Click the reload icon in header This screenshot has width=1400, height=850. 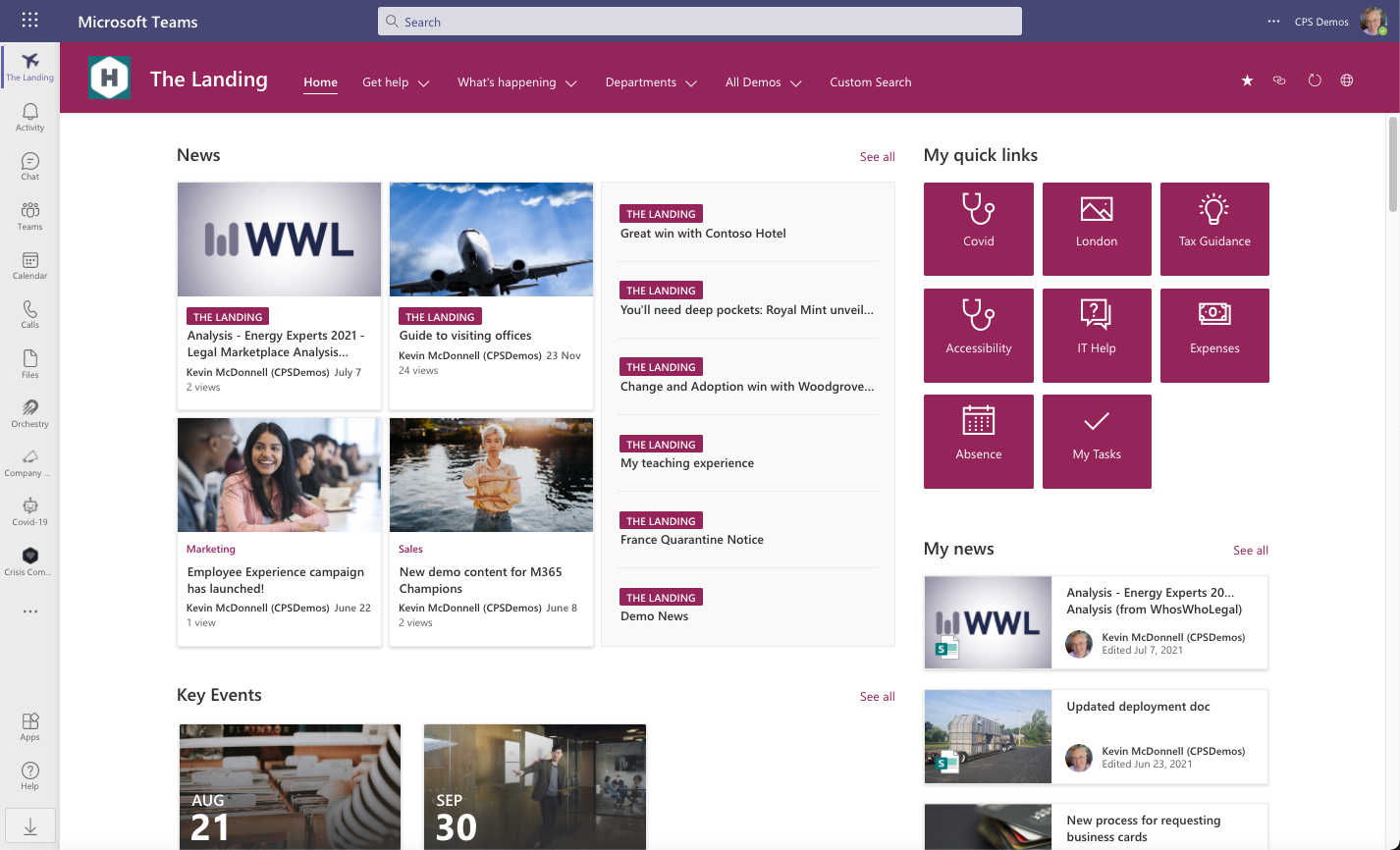coord(1315,80)
